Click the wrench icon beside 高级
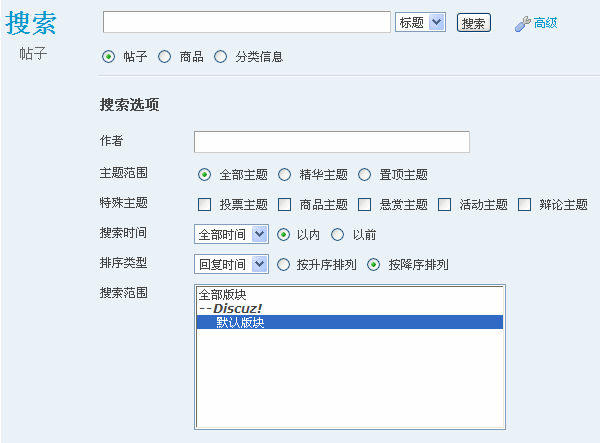This screenshot has width=600, height=443. tap(522, 24)
